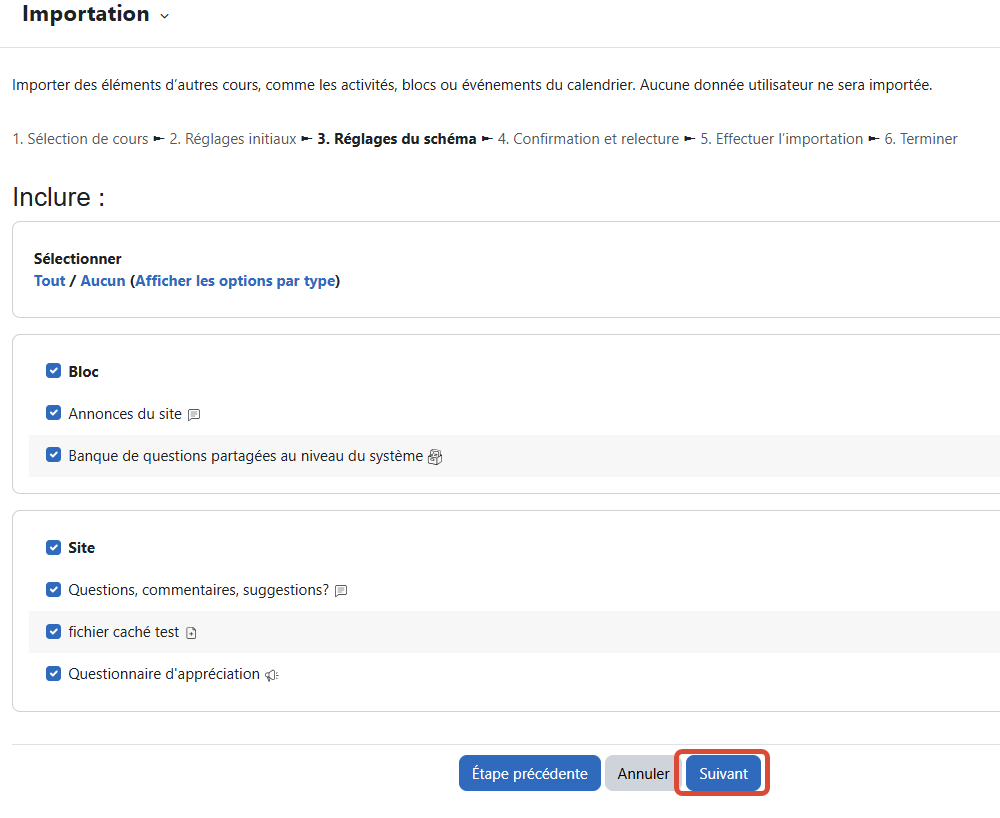Click the Importation page heading

[85, 14]
